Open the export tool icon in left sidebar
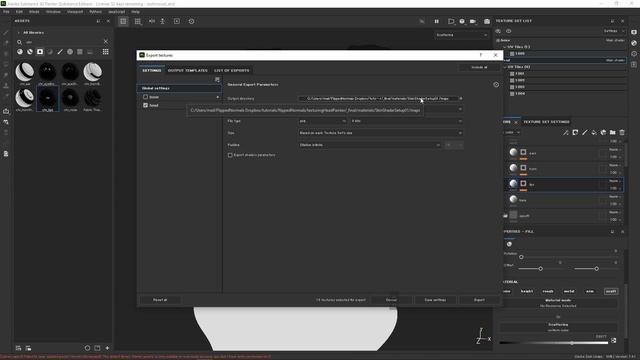The image size is (640, 360). click(6, 111)
